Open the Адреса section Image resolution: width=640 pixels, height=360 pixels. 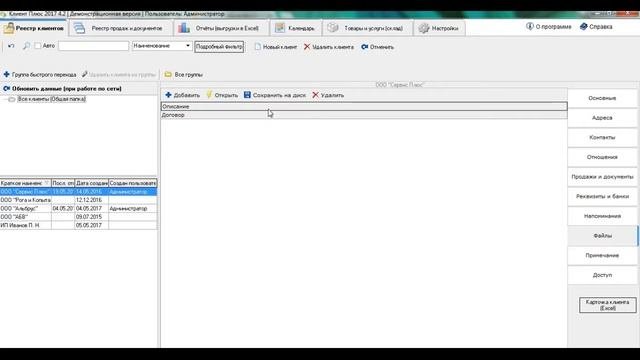tap(602, 118)
